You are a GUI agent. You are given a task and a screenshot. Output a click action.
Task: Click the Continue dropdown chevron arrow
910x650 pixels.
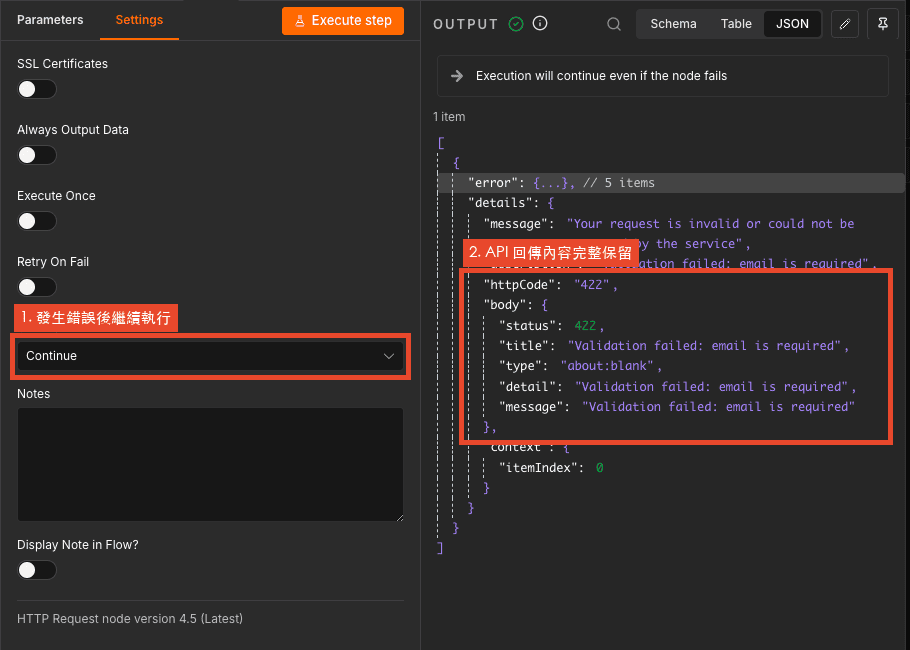point(389,356)
